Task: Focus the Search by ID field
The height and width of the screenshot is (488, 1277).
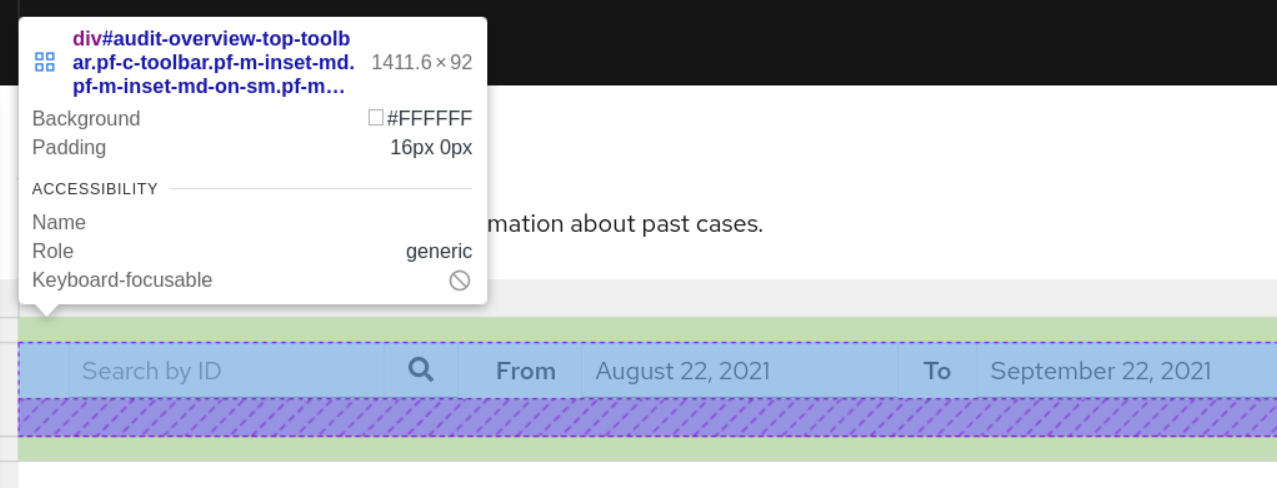Action: coord(225,371)
